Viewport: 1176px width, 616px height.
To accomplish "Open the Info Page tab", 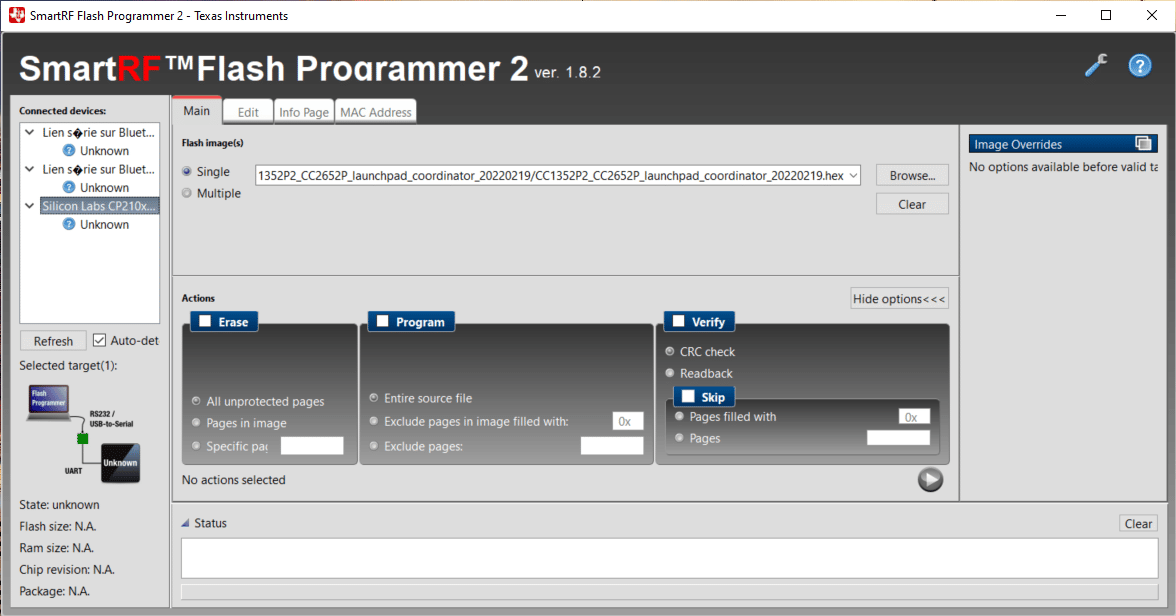I will point(304,112).
